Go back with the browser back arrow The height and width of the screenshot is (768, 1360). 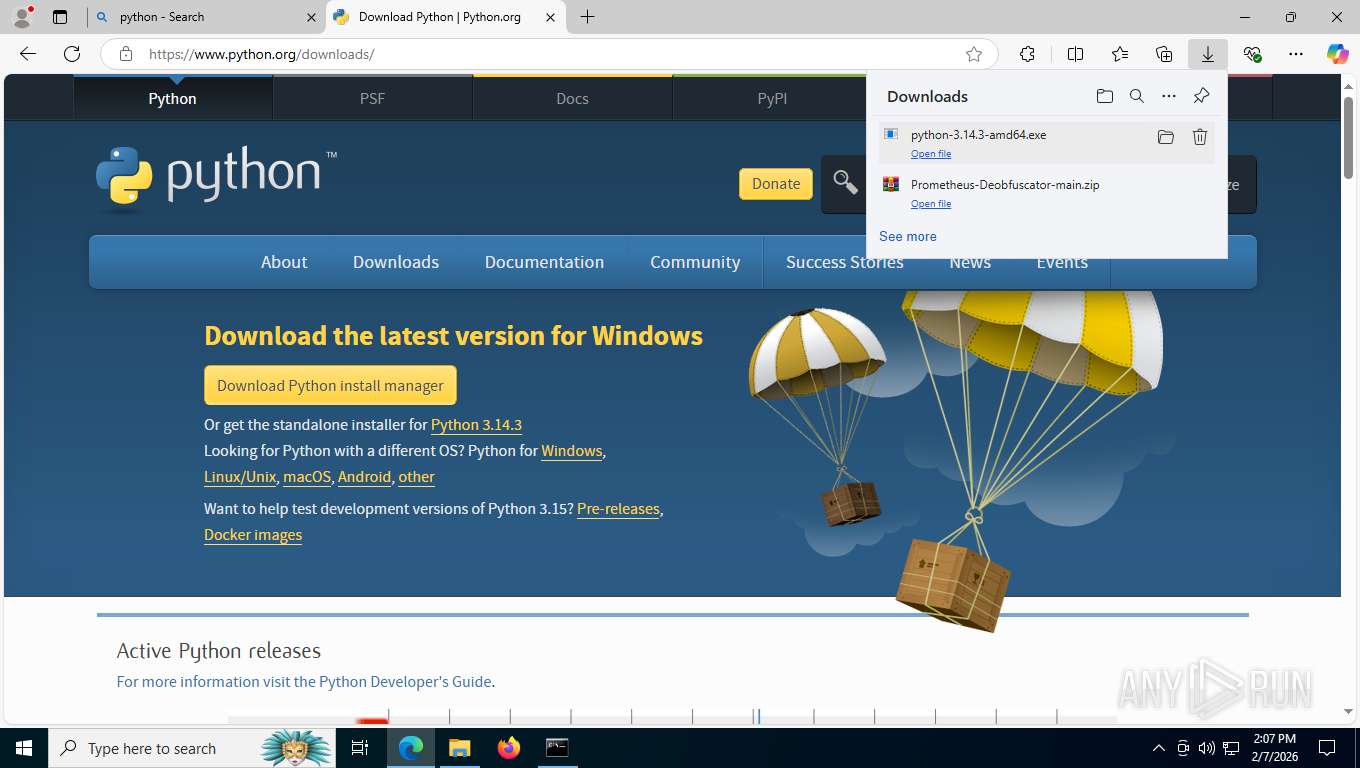[28, 54]
